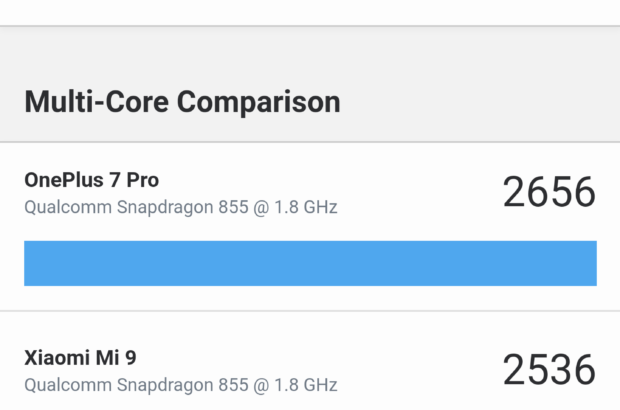Select the word "Comparison" in the heading
The image size is (620, 410).
258,101
